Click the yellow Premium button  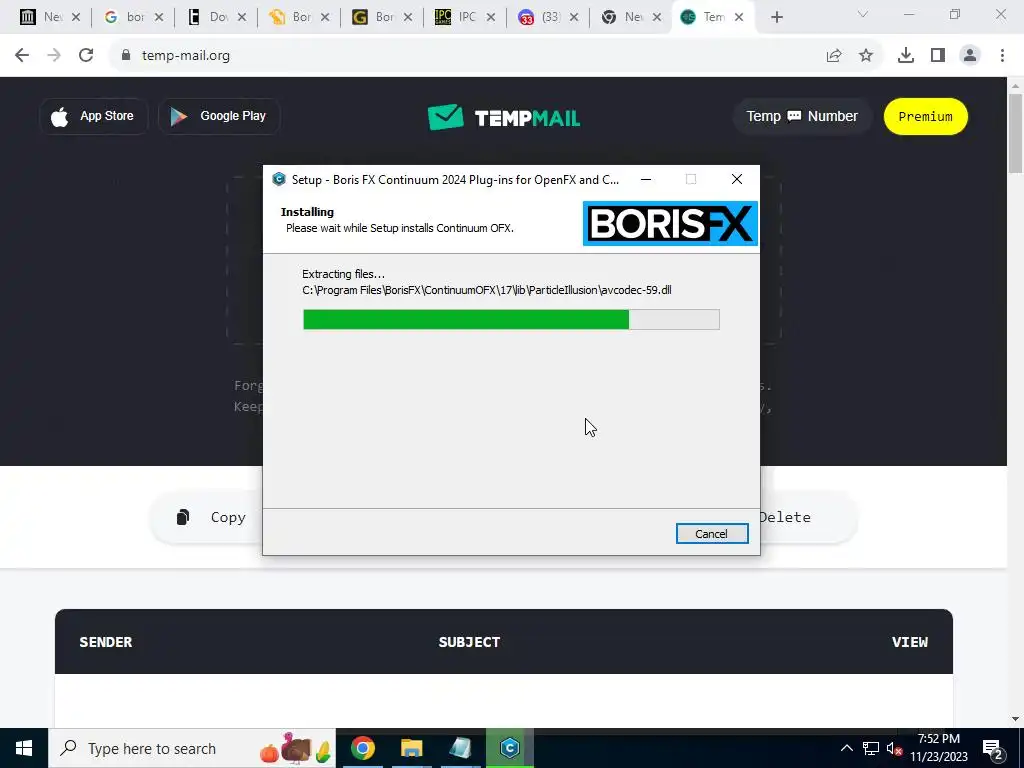click(x=925, y=116)
